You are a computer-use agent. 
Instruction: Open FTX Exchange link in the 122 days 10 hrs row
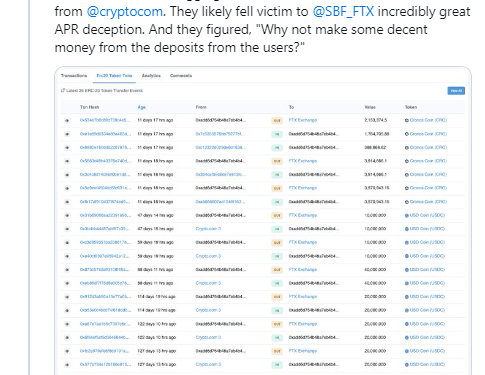(x=303, y=324)
